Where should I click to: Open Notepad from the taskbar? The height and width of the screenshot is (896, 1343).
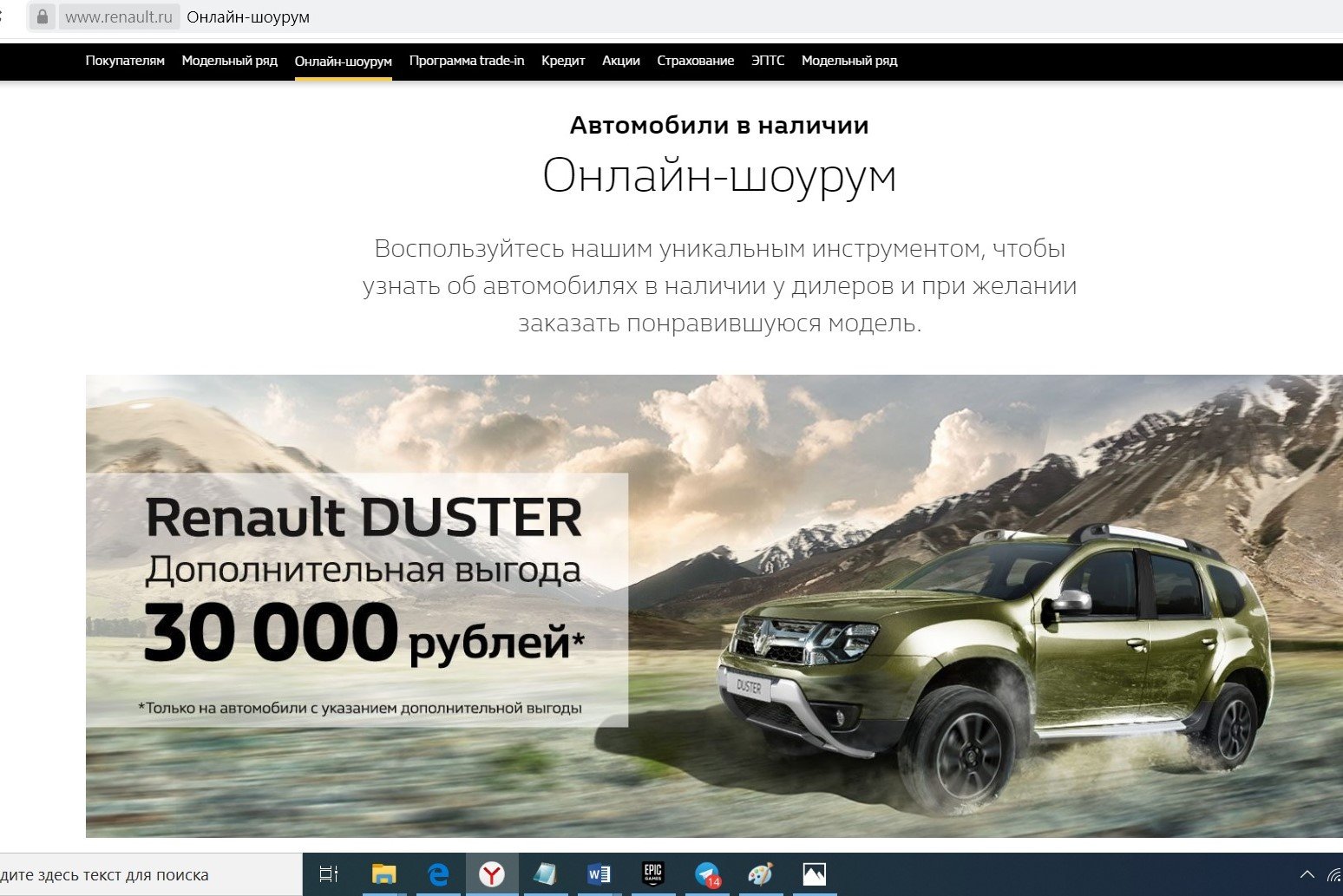pyautogui.click(x=546, y=874)
